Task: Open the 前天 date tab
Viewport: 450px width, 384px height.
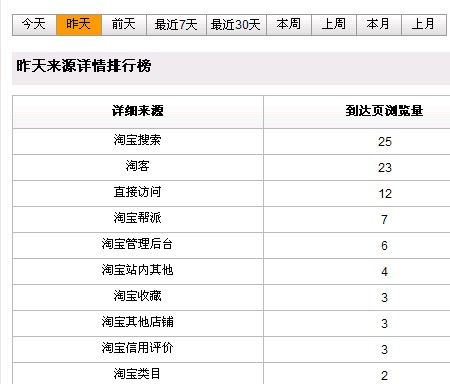Action: pyautogui.click(x=124, y=25)
